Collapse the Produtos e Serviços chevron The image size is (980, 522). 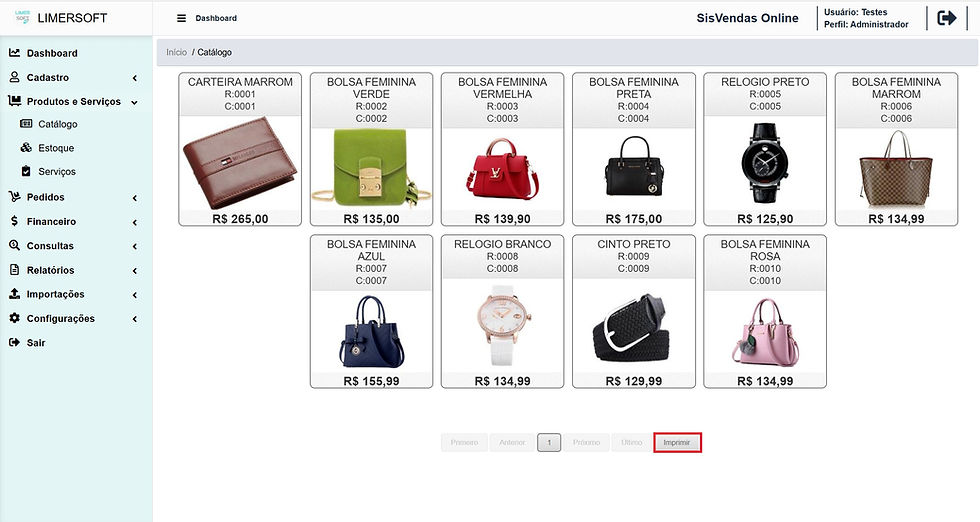coord(134,102)
